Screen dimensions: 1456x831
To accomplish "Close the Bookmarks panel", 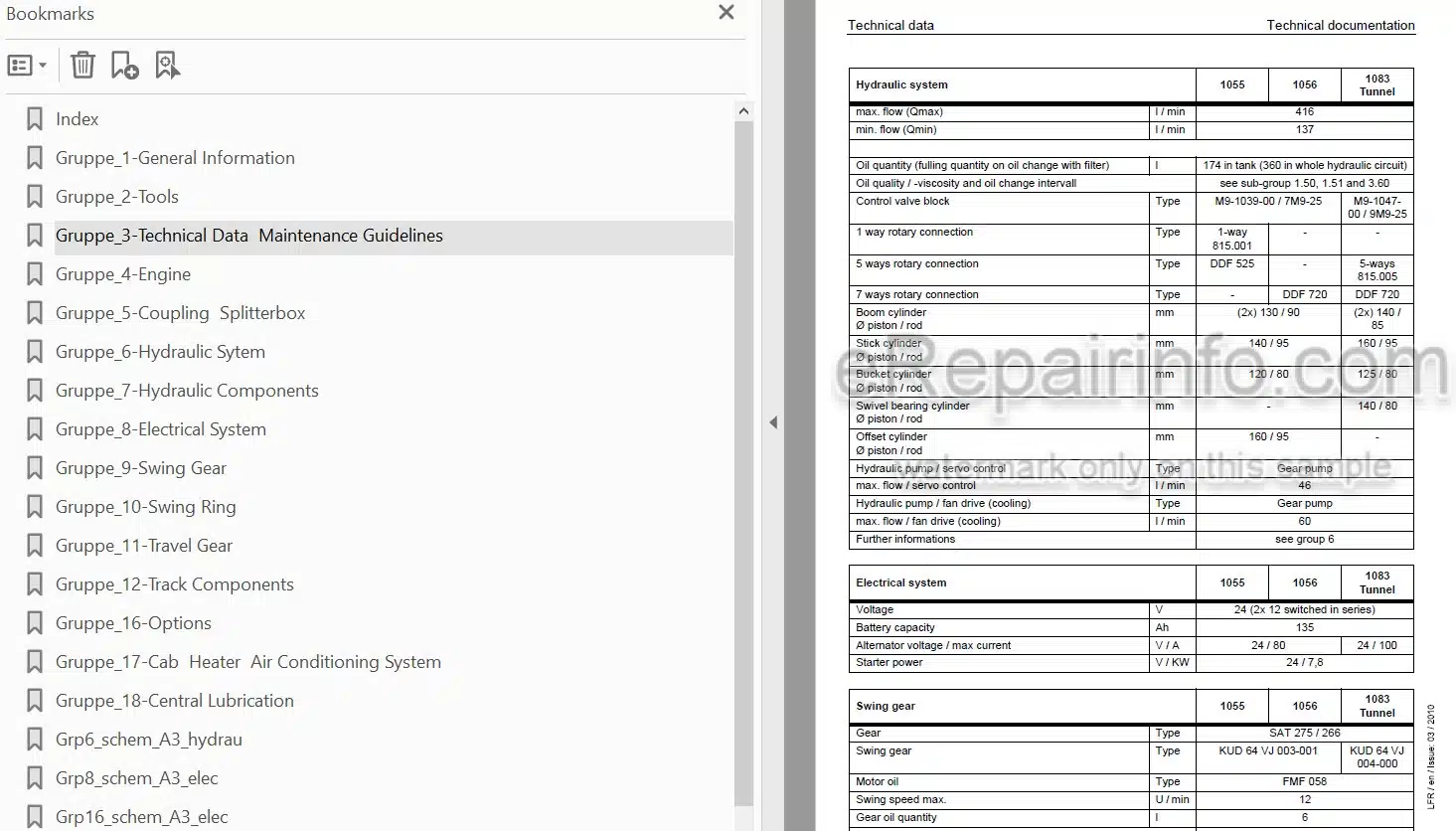I will coord(727,13).
